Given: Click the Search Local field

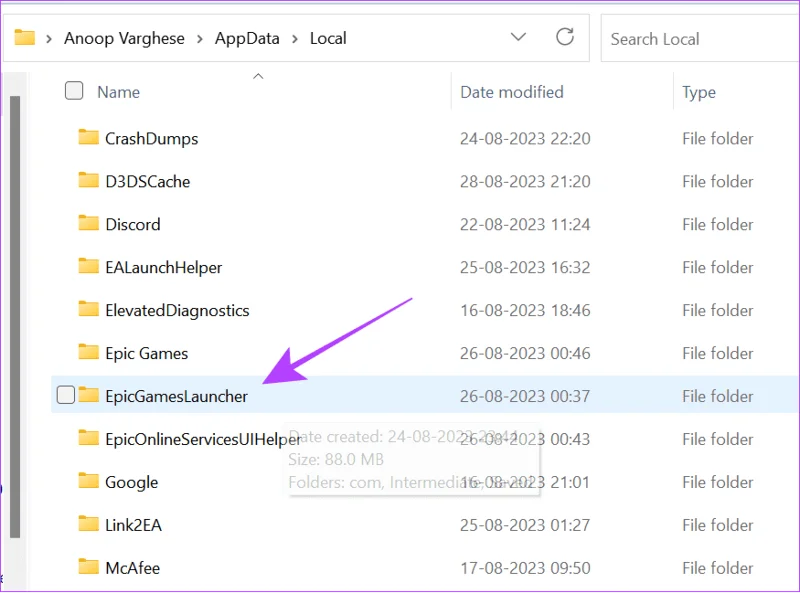Looking at the screenshot, I should pos(700,39).
